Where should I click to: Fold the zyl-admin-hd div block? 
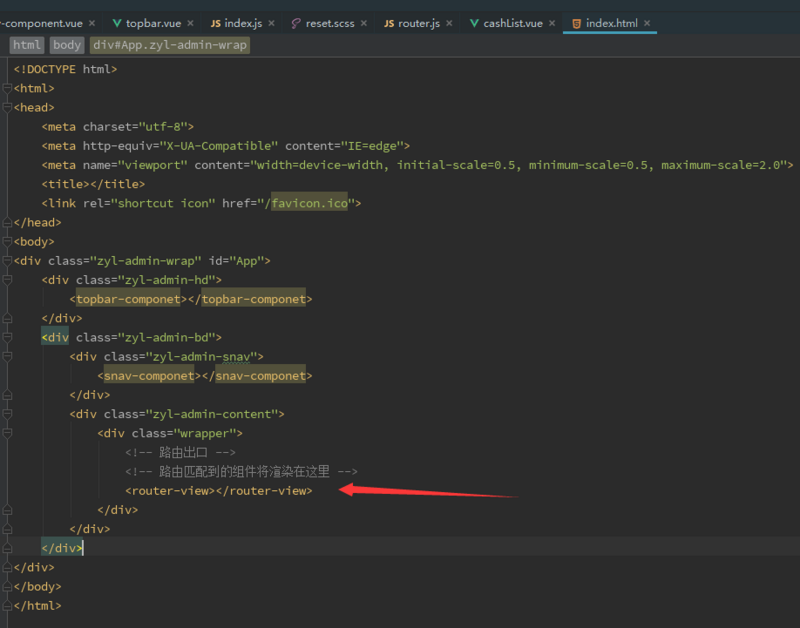[x=7, y=280]
